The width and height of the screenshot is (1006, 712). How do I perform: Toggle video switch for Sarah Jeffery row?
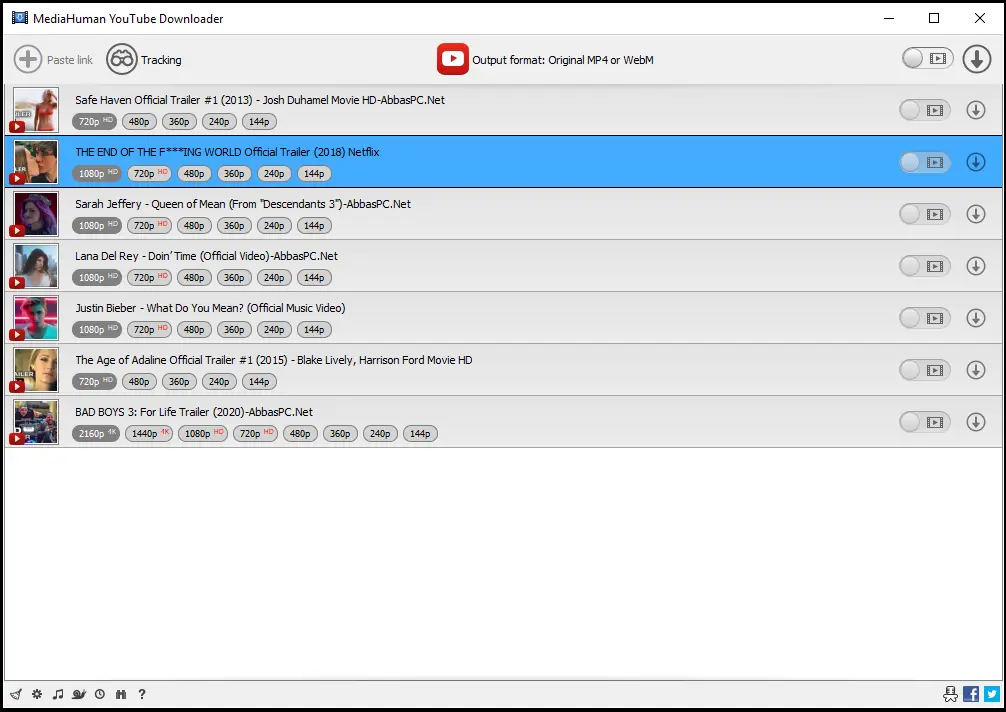click(925, 214)
